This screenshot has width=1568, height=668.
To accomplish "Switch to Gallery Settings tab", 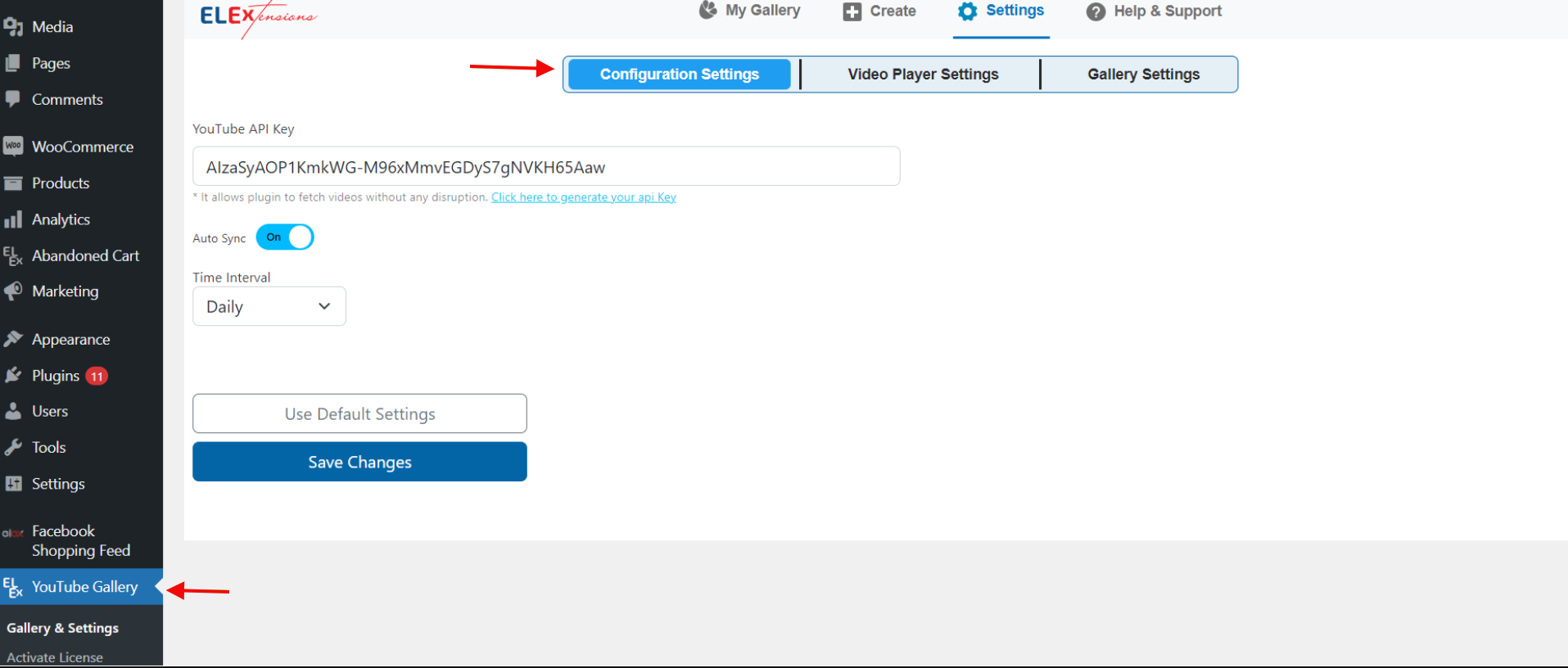I will [x=1143, y=74].
